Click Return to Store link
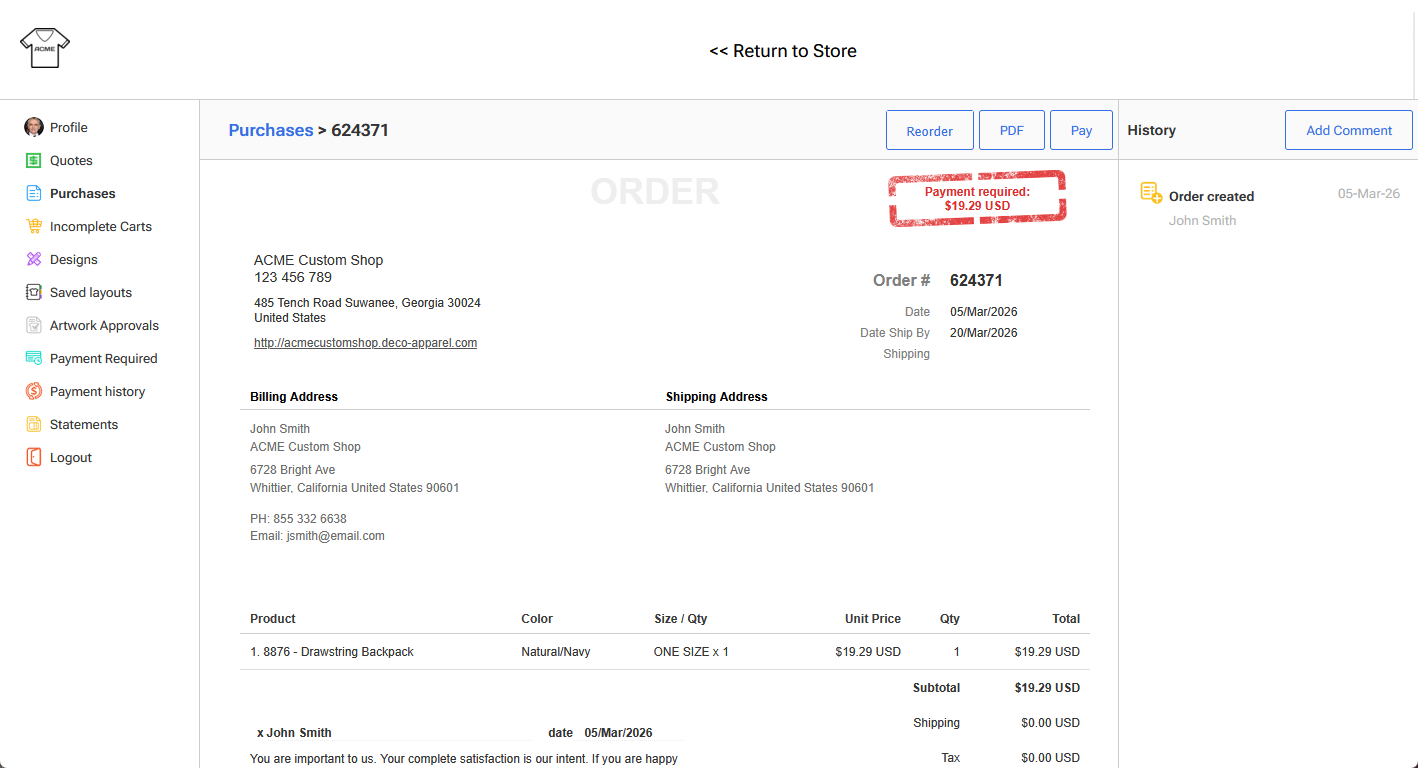Image resolution: width=1418 pixels, height=768 pixels. 783,51
